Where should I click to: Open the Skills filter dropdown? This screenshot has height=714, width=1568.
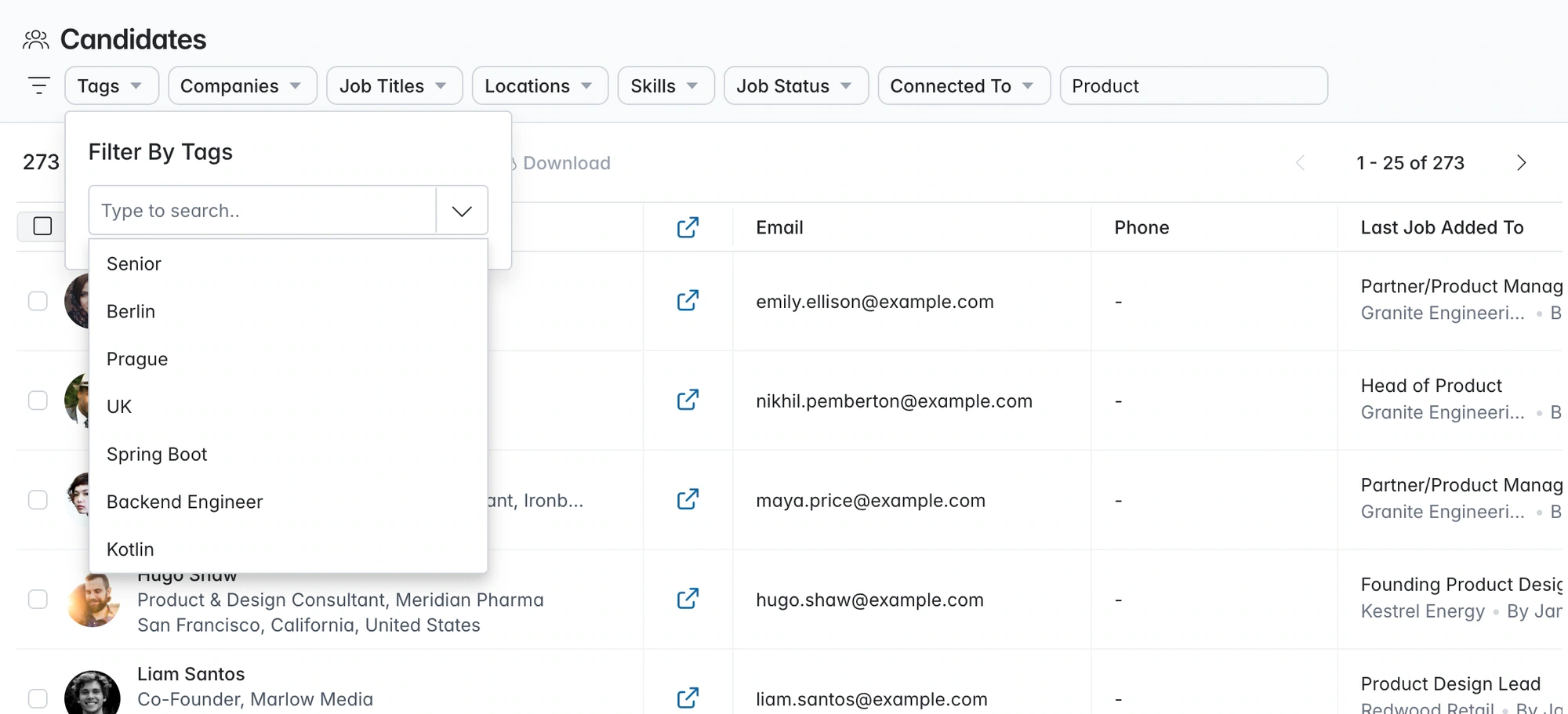(666, 85)
